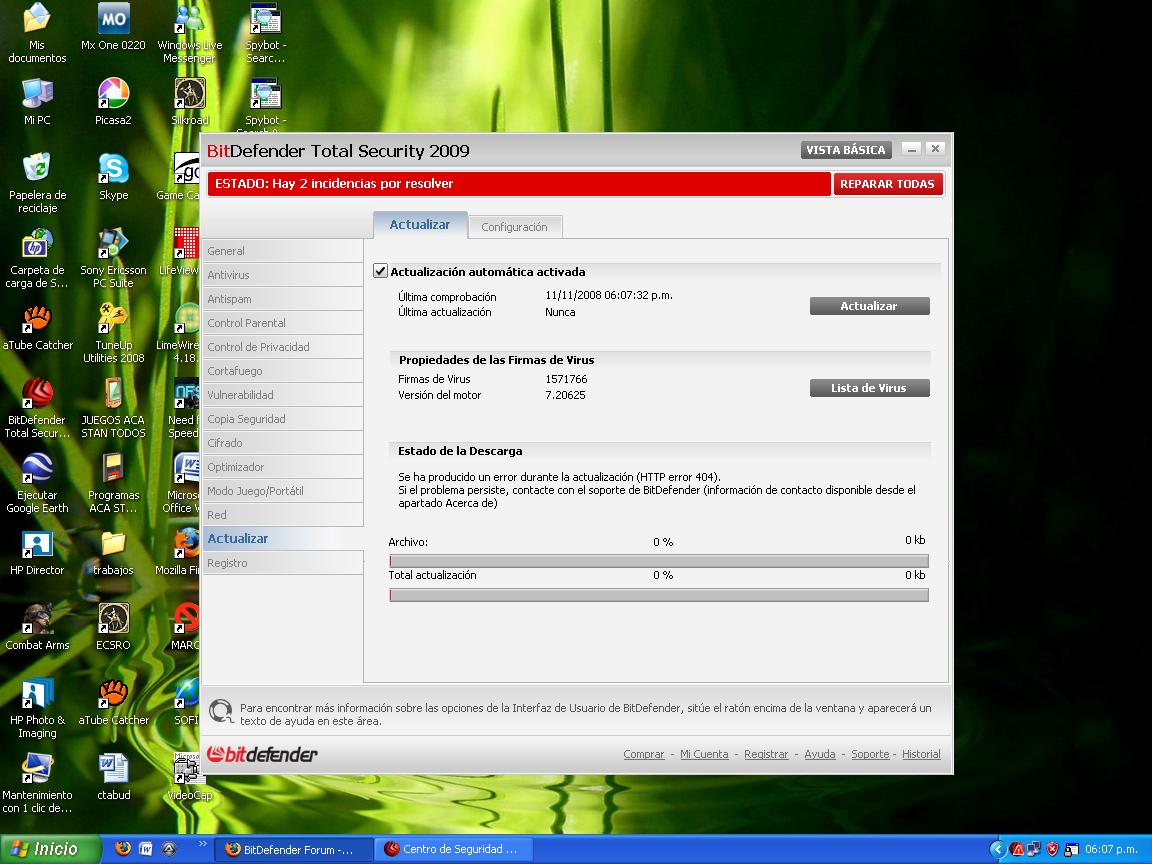Click the bitdefender logo in footer
This screenshot has width=1152, height=864.
(x=262, y=754)
